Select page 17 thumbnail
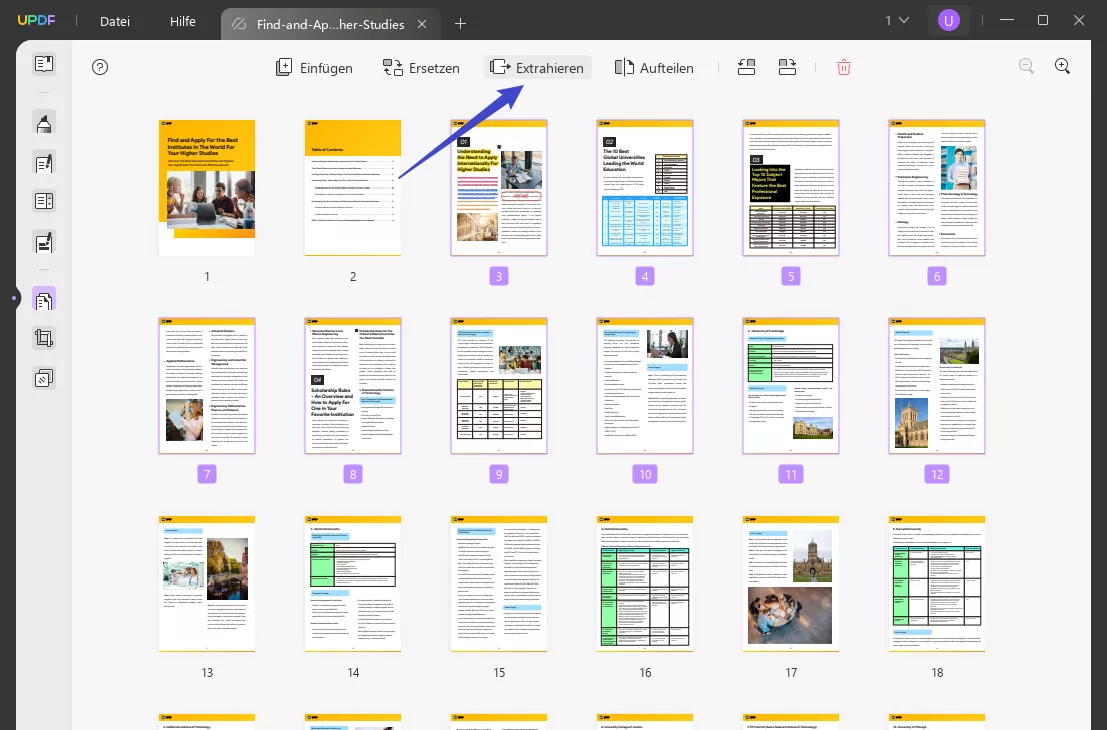Image resolution: width=1107 pixels, height=730 pixels. [791, 584]
